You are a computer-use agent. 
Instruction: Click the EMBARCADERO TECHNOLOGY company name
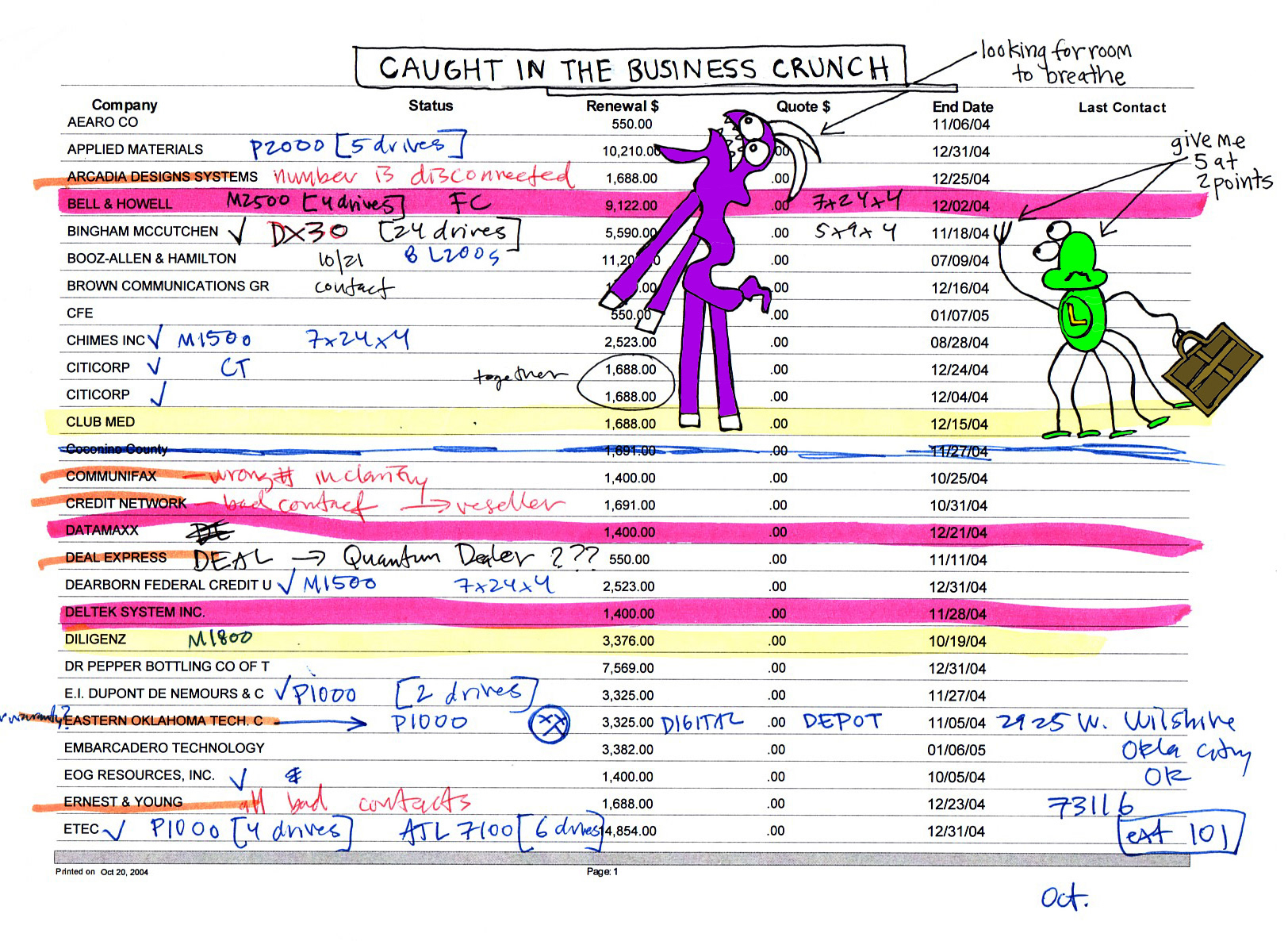click(x=164, y=747)
